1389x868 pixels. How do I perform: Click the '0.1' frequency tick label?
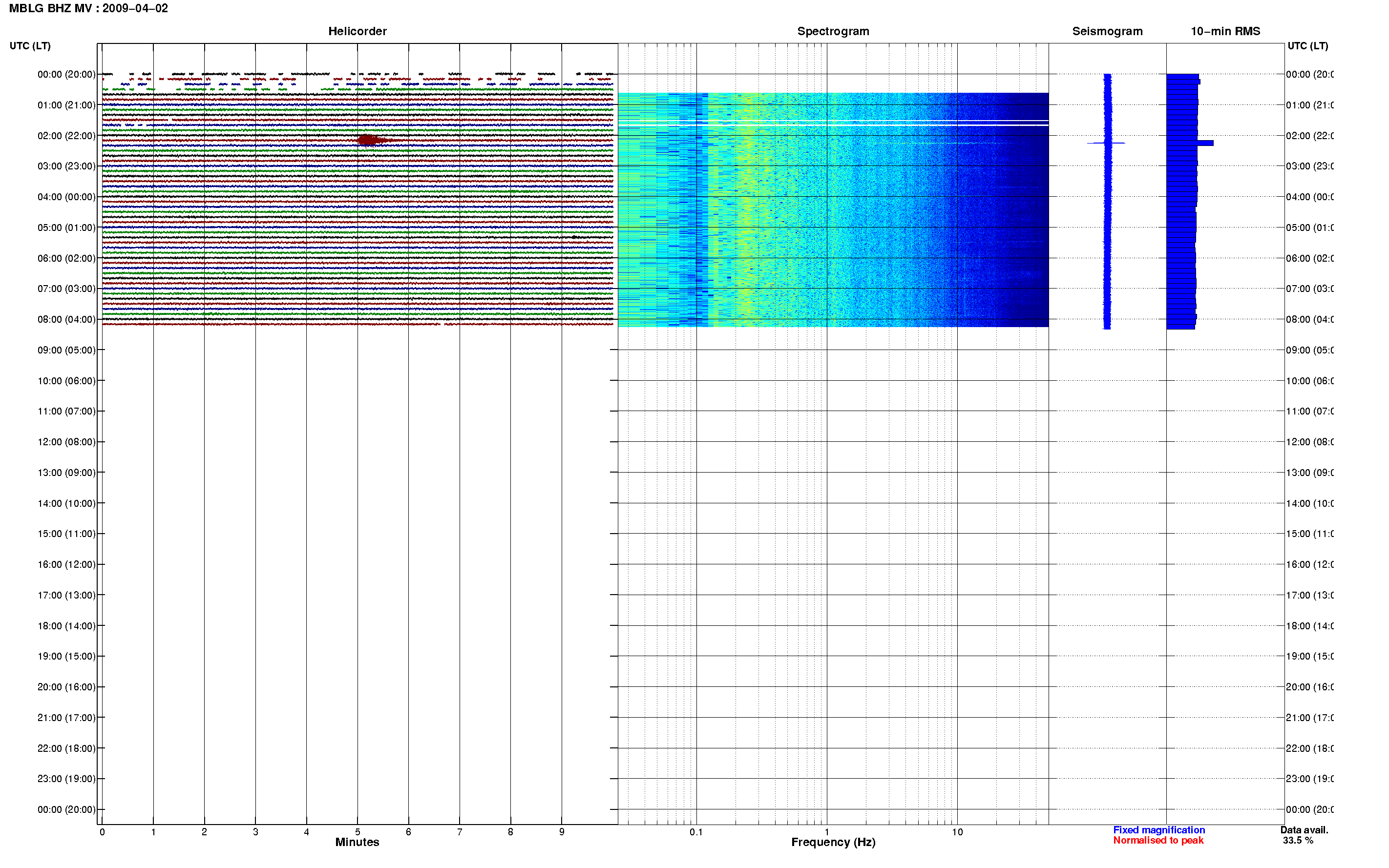pos(696,832)
